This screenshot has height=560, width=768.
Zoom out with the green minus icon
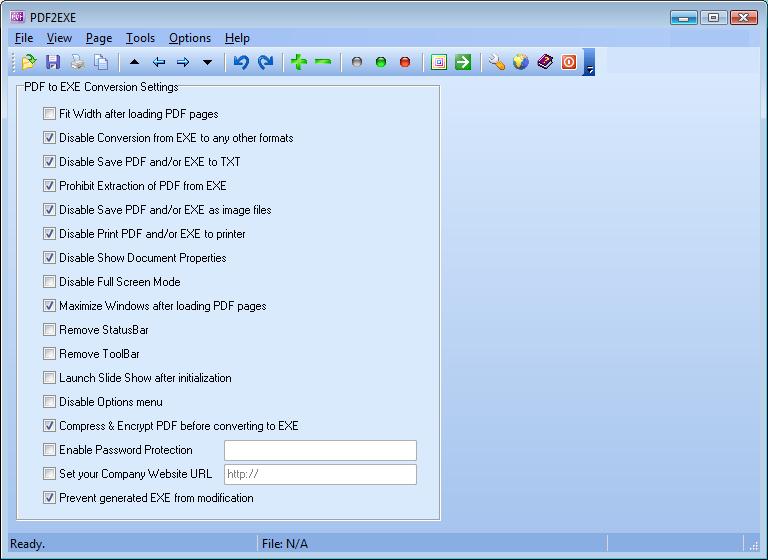323,62
